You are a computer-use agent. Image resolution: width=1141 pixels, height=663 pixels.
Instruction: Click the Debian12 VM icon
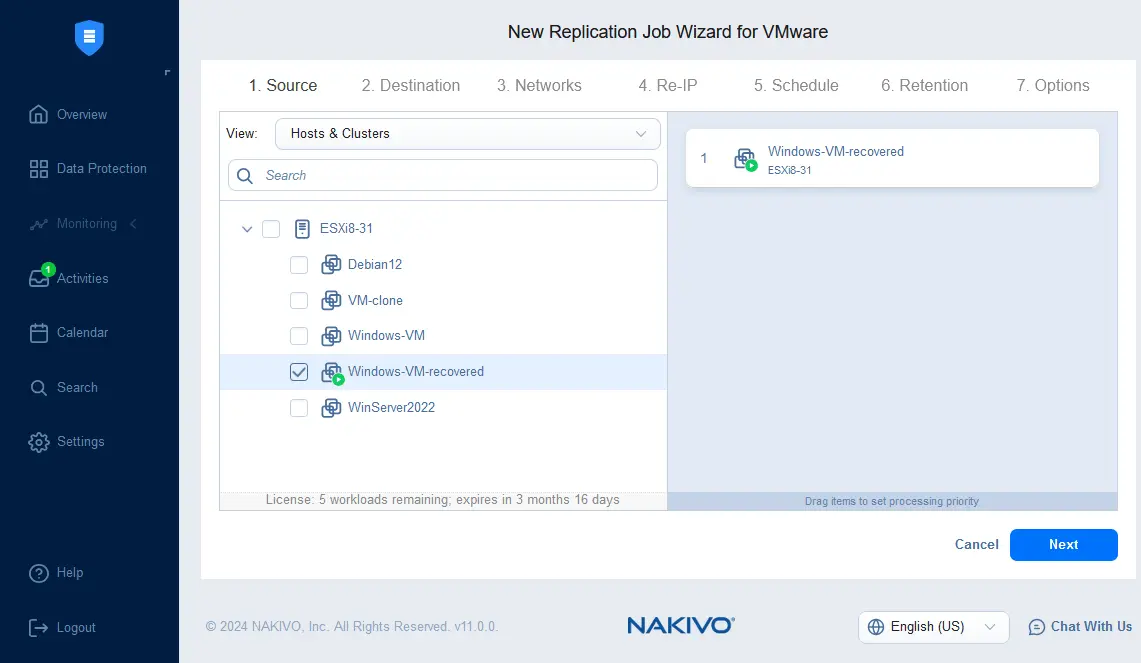click(x=331, y=264)
